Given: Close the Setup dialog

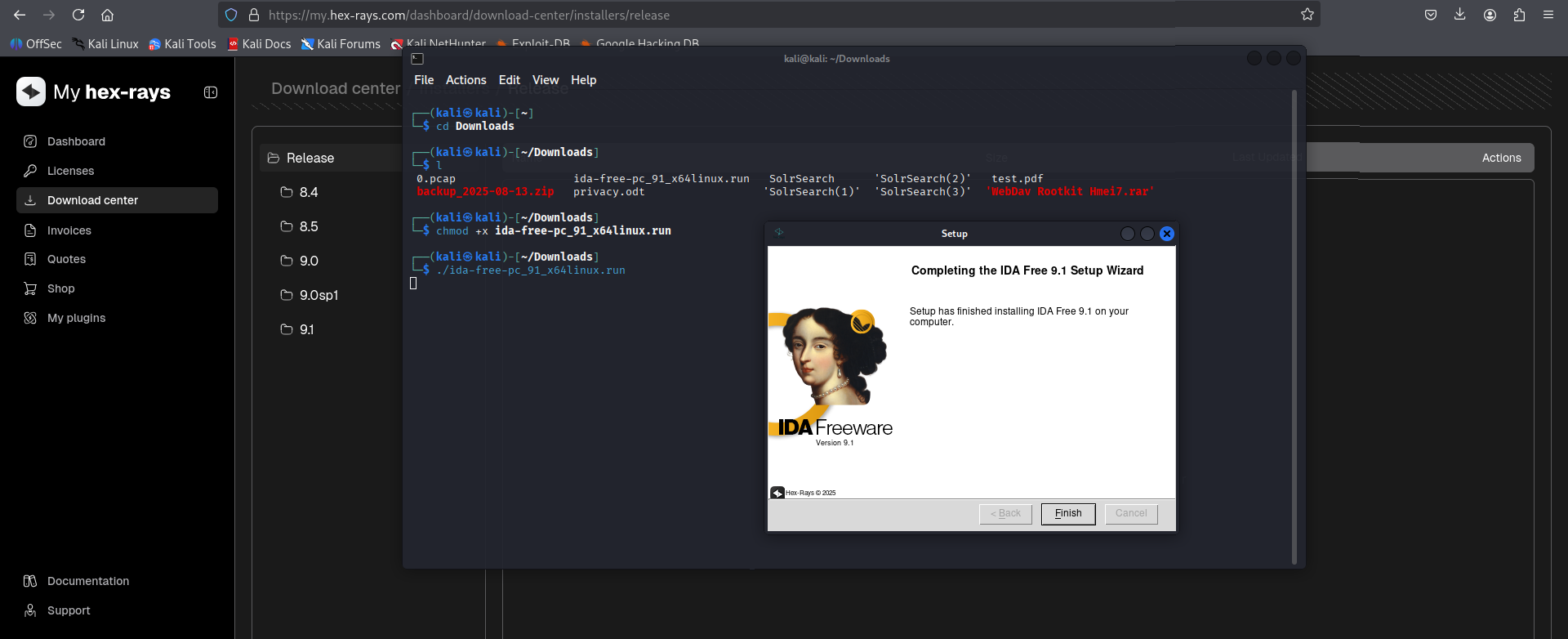Looking at the screenshot, I should (x=1167, y=234).
